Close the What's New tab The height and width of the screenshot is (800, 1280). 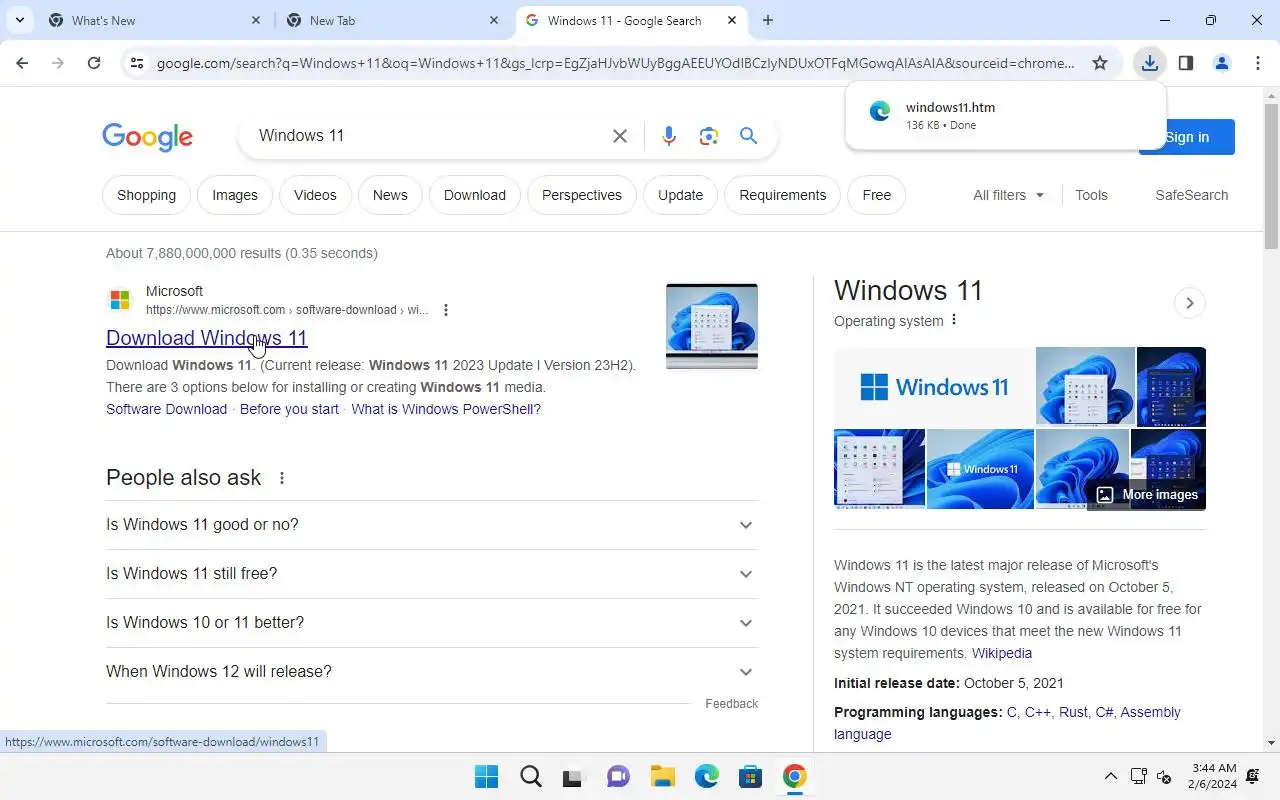click(255, 20)
